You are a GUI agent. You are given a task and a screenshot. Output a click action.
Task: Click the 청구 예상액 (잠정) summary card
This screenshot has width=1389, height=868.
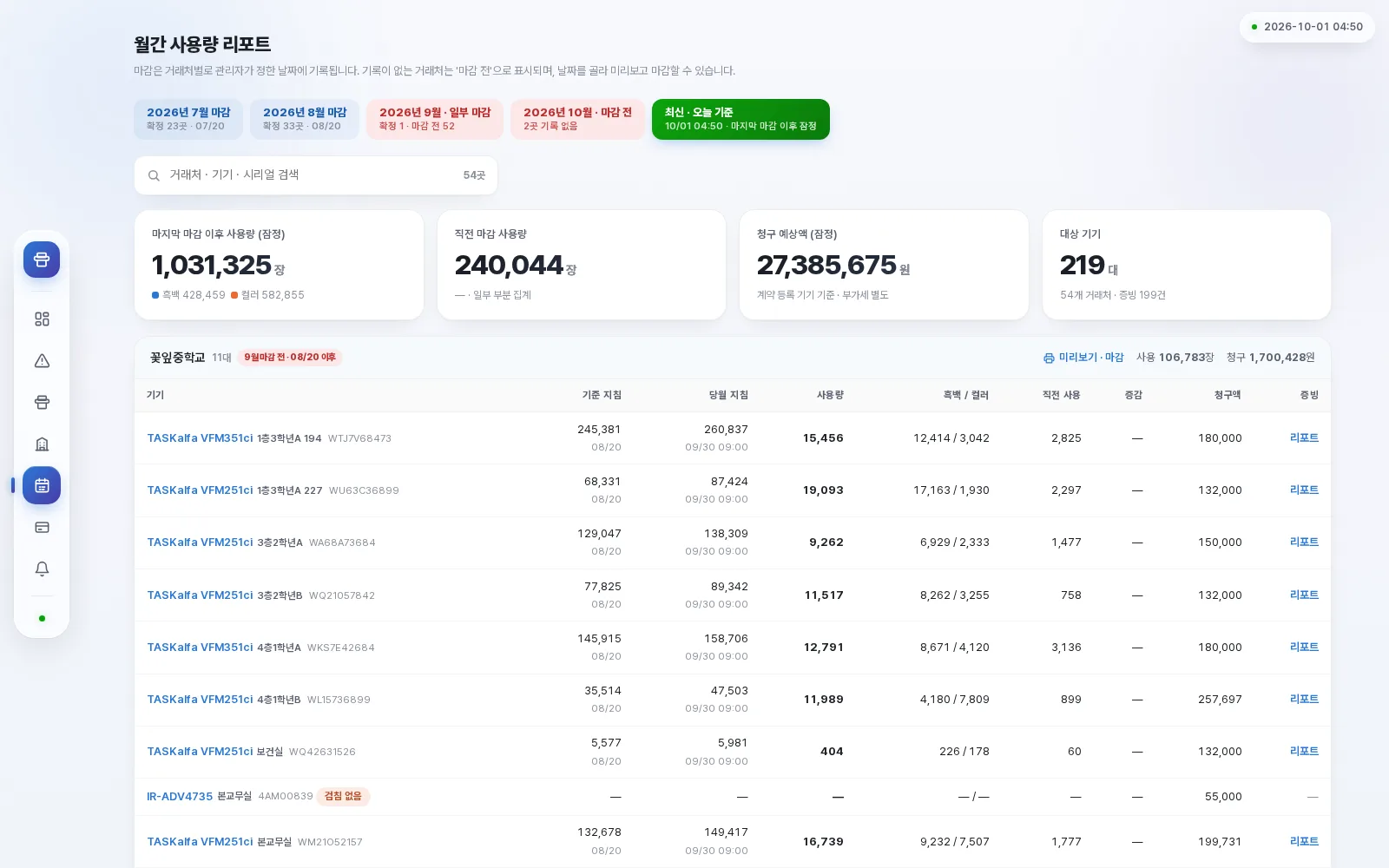point(884,265)
